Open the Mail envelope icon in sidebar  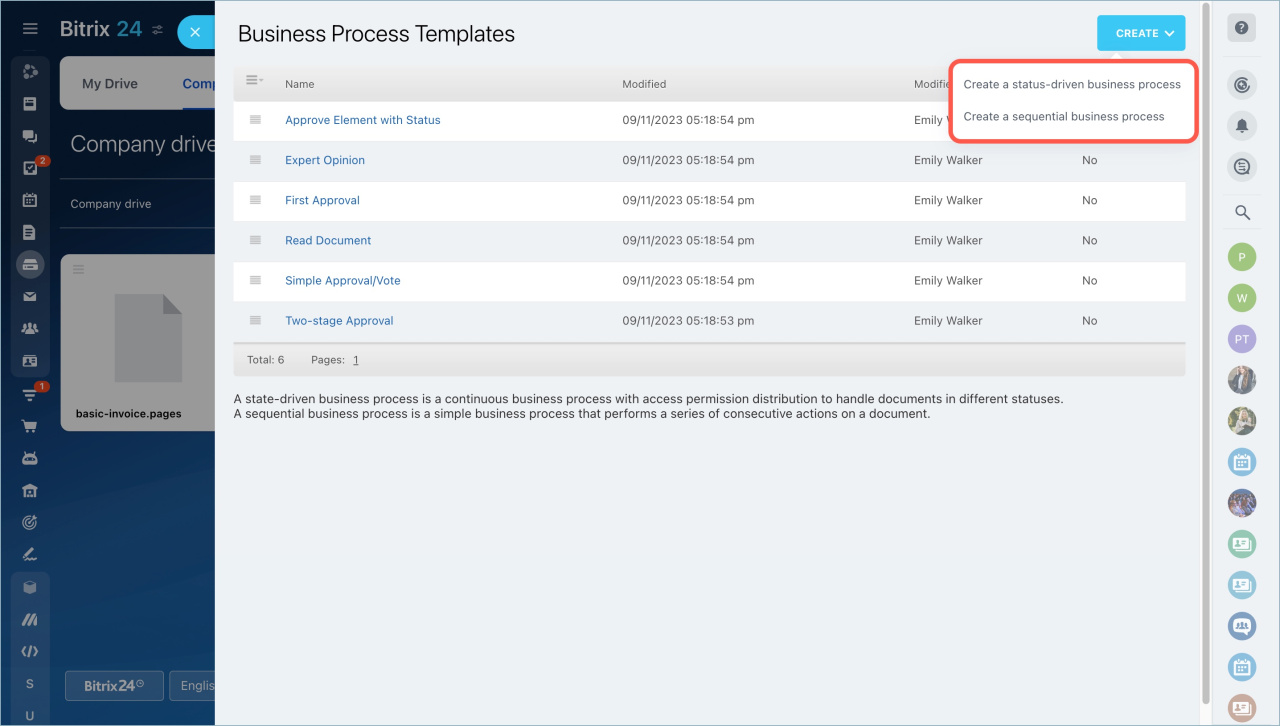pyautogui.click(x=30, y=296)
